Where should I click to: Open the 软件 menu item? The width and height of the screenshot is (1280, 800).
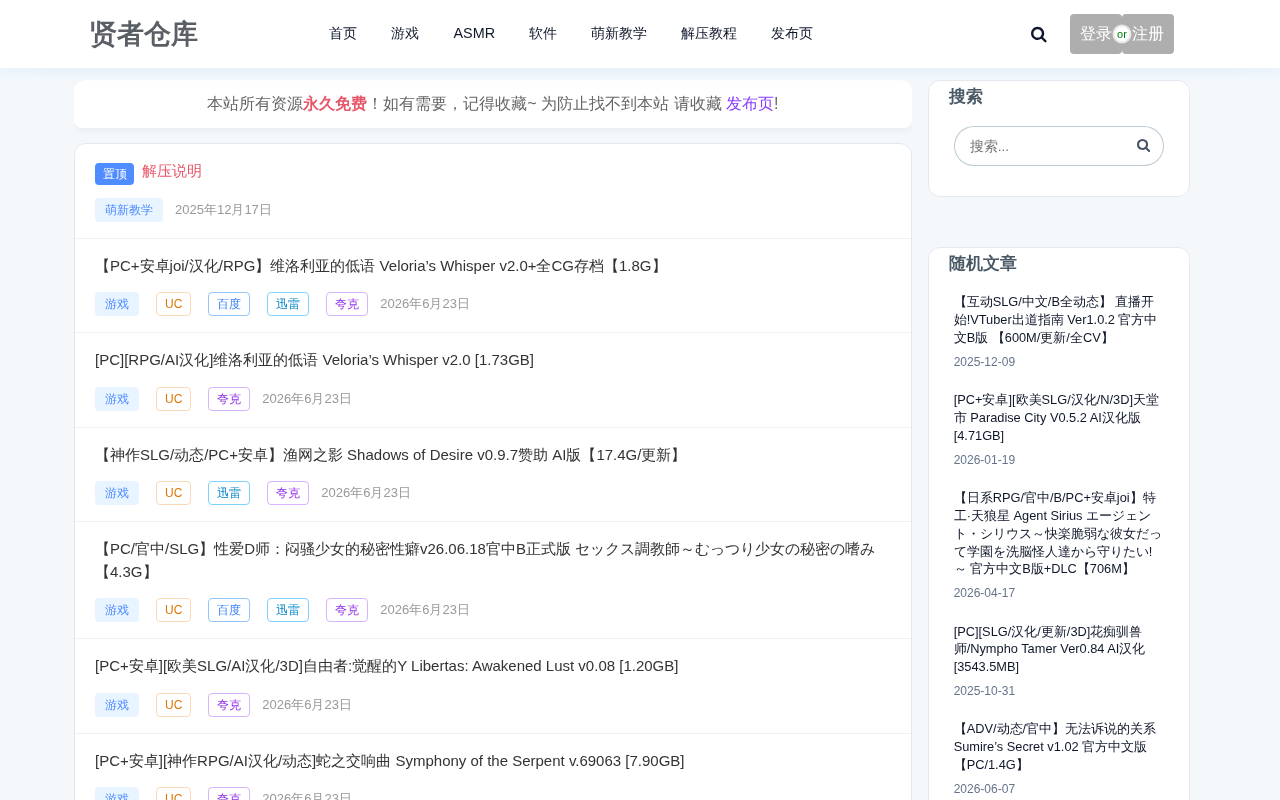543,33
